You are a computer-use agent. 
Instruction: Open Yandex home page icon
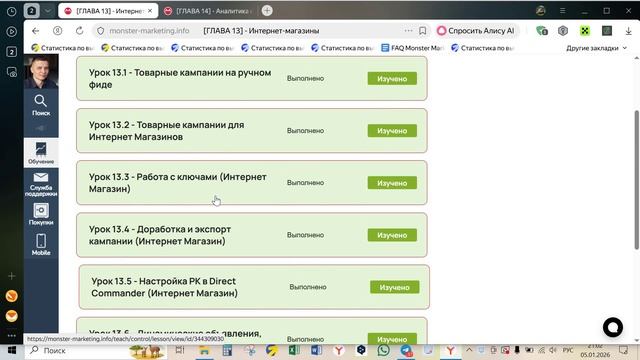coord(58,31)
